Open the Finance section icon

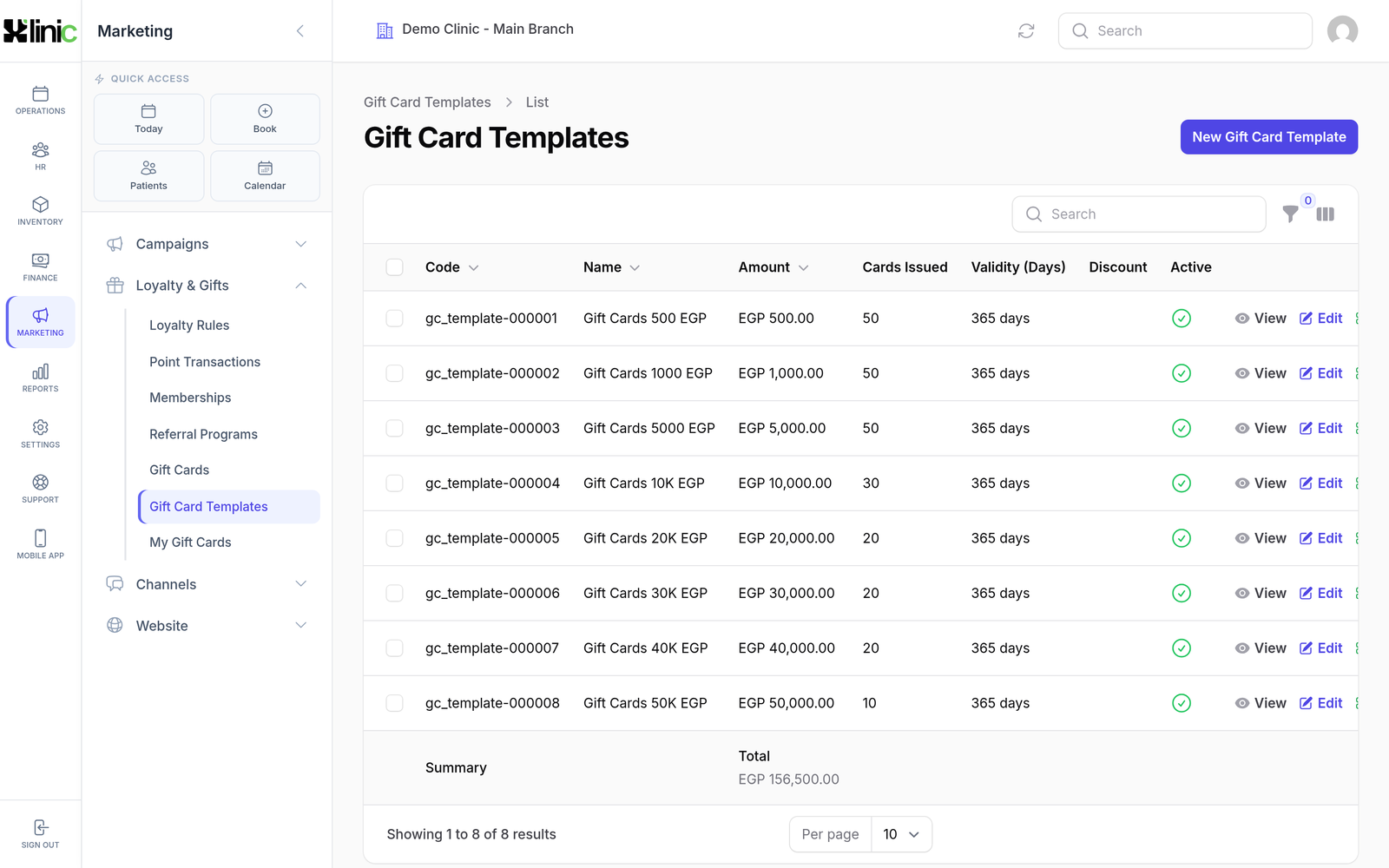pyautogui.click(x=40, y=267)
